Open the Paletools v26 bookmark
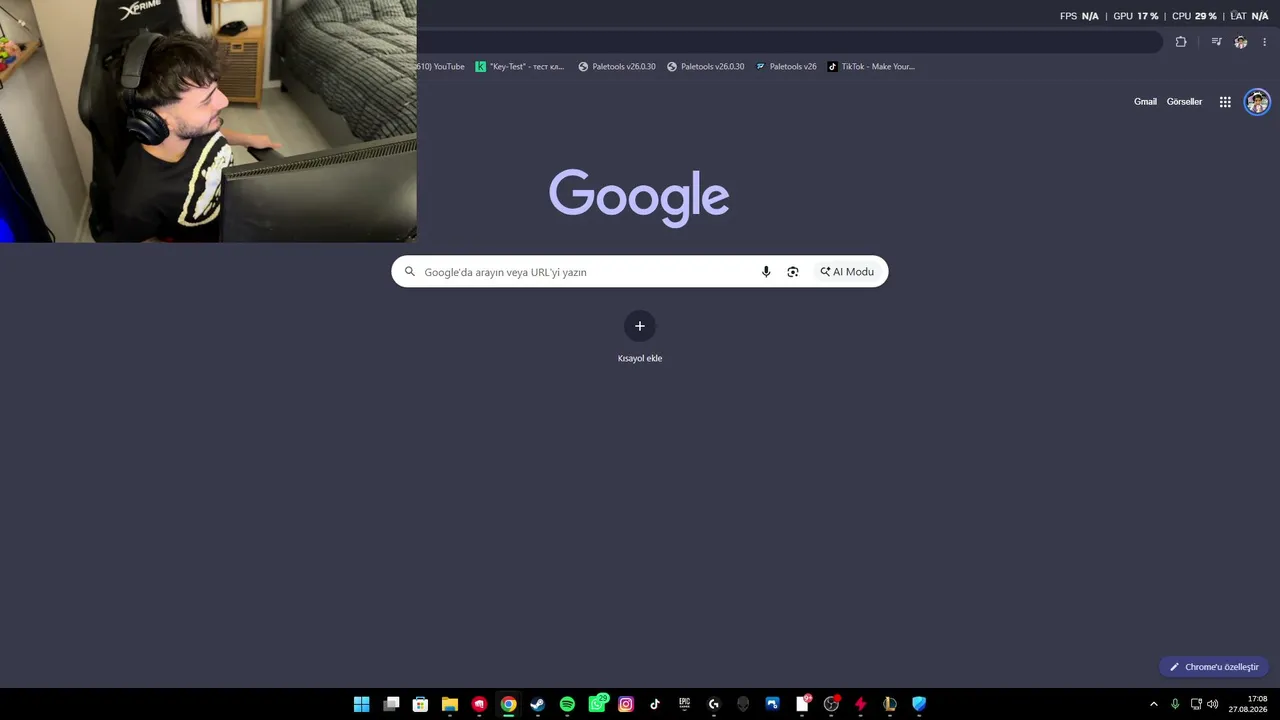The height and width of the screenshot is (720, 1280). click(x=786, y=67)
